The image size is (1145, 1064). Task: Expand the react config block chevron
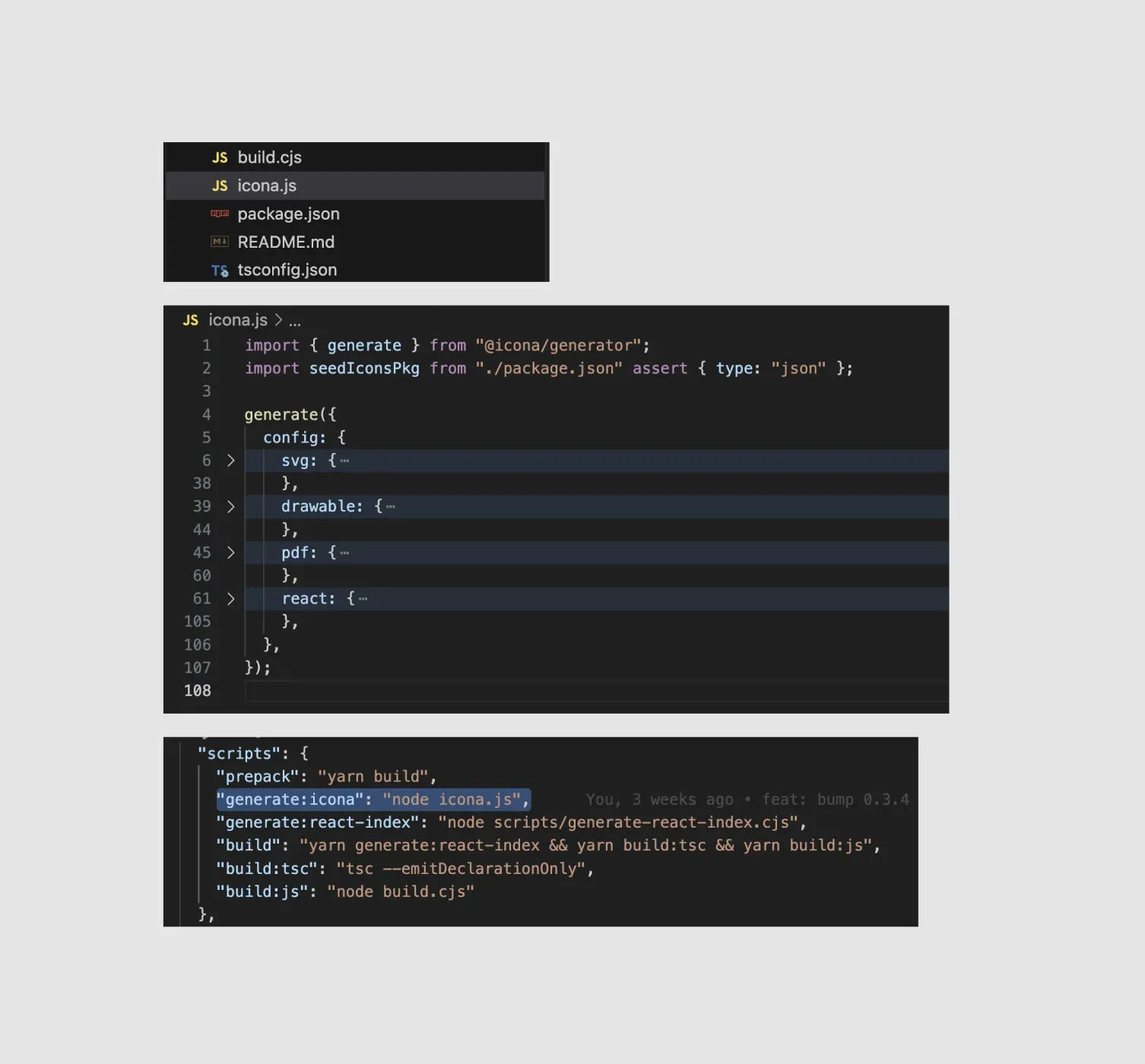[230, 599]
